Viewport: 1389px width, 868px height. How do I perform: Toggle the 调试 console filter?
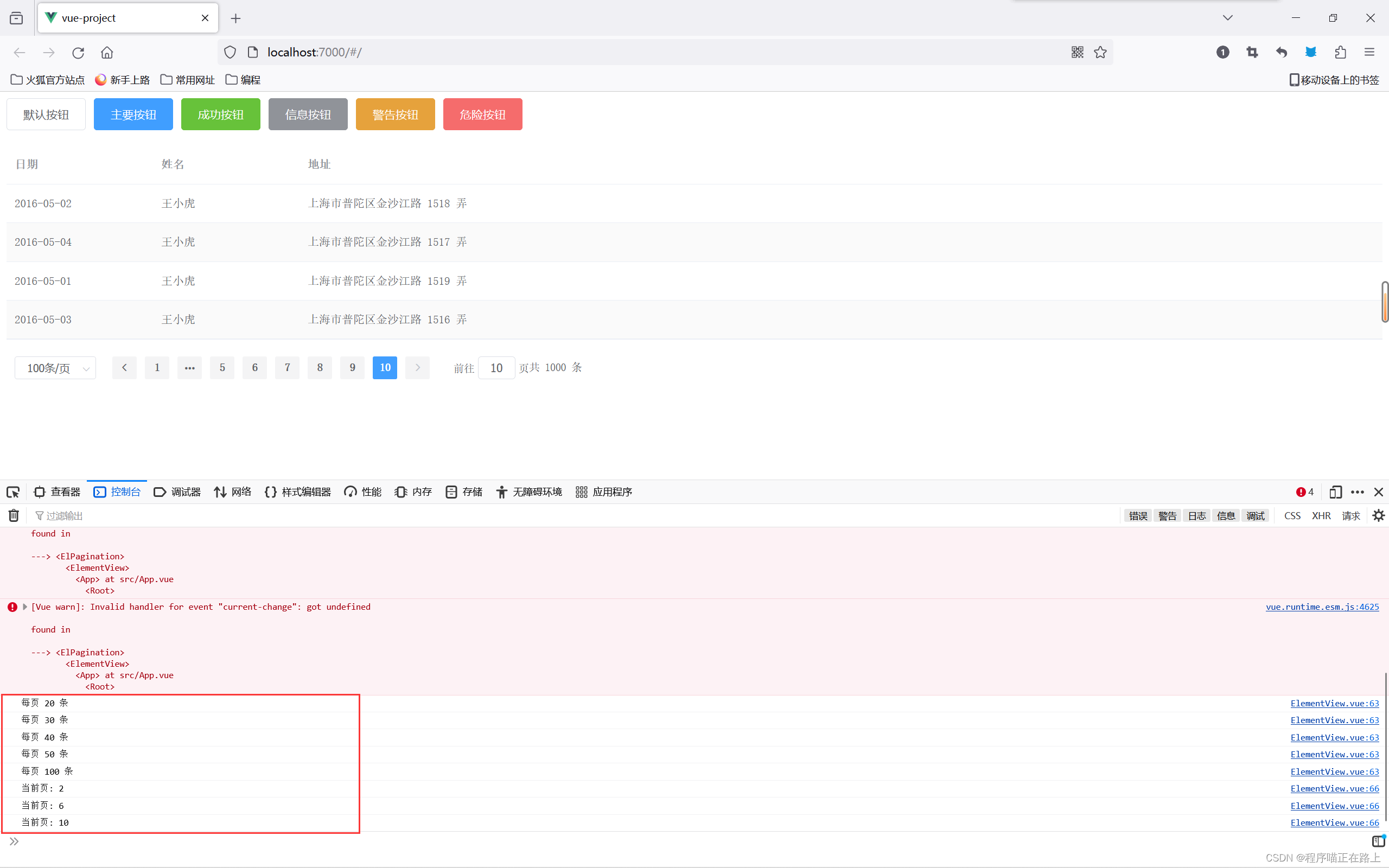[1256, 516]
